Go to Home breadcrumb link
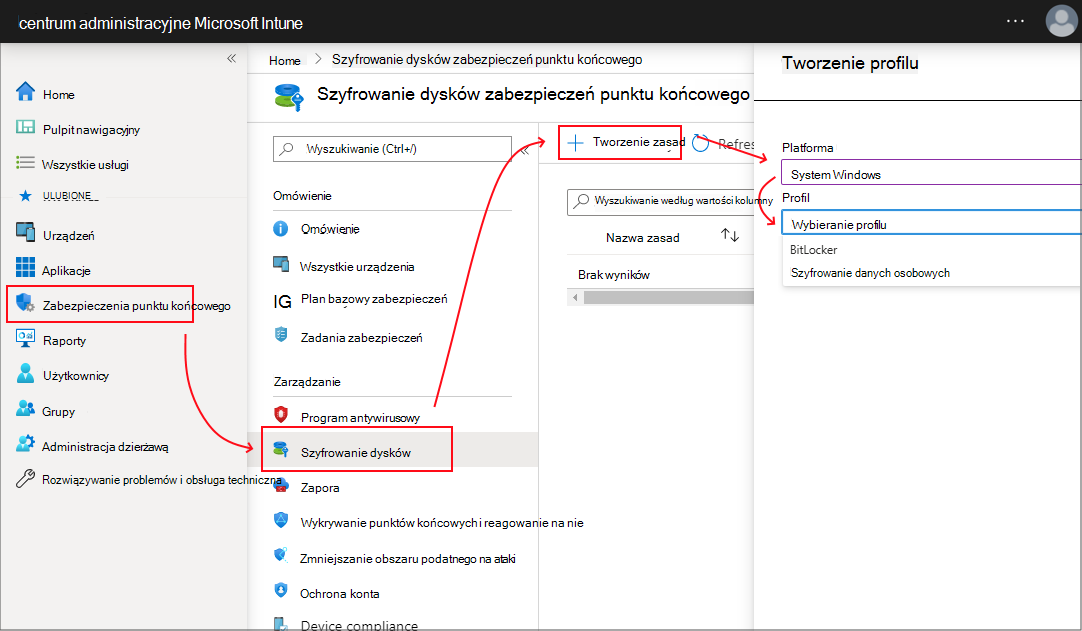This screenshot has height=631, width=1082. point(284,61)
